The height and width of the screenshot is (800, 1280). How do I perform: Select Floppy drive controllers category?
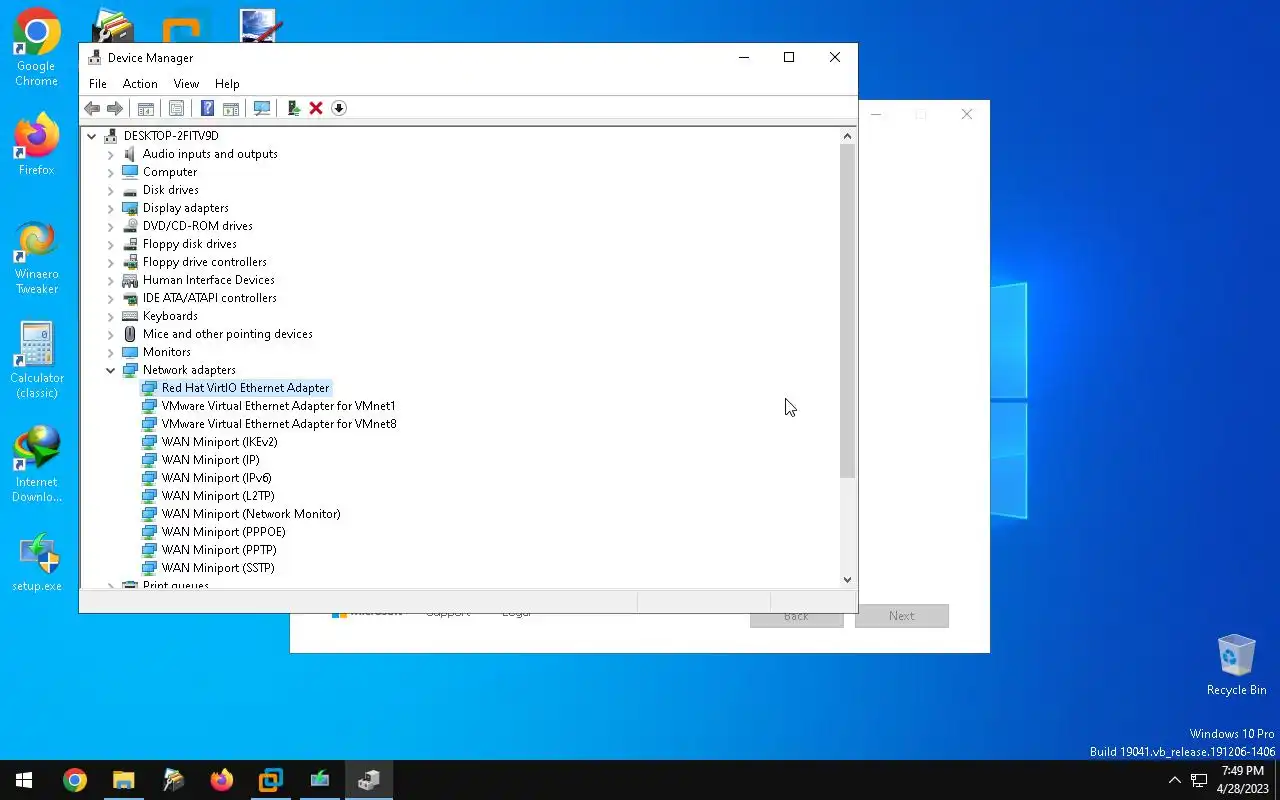[204, 262]
